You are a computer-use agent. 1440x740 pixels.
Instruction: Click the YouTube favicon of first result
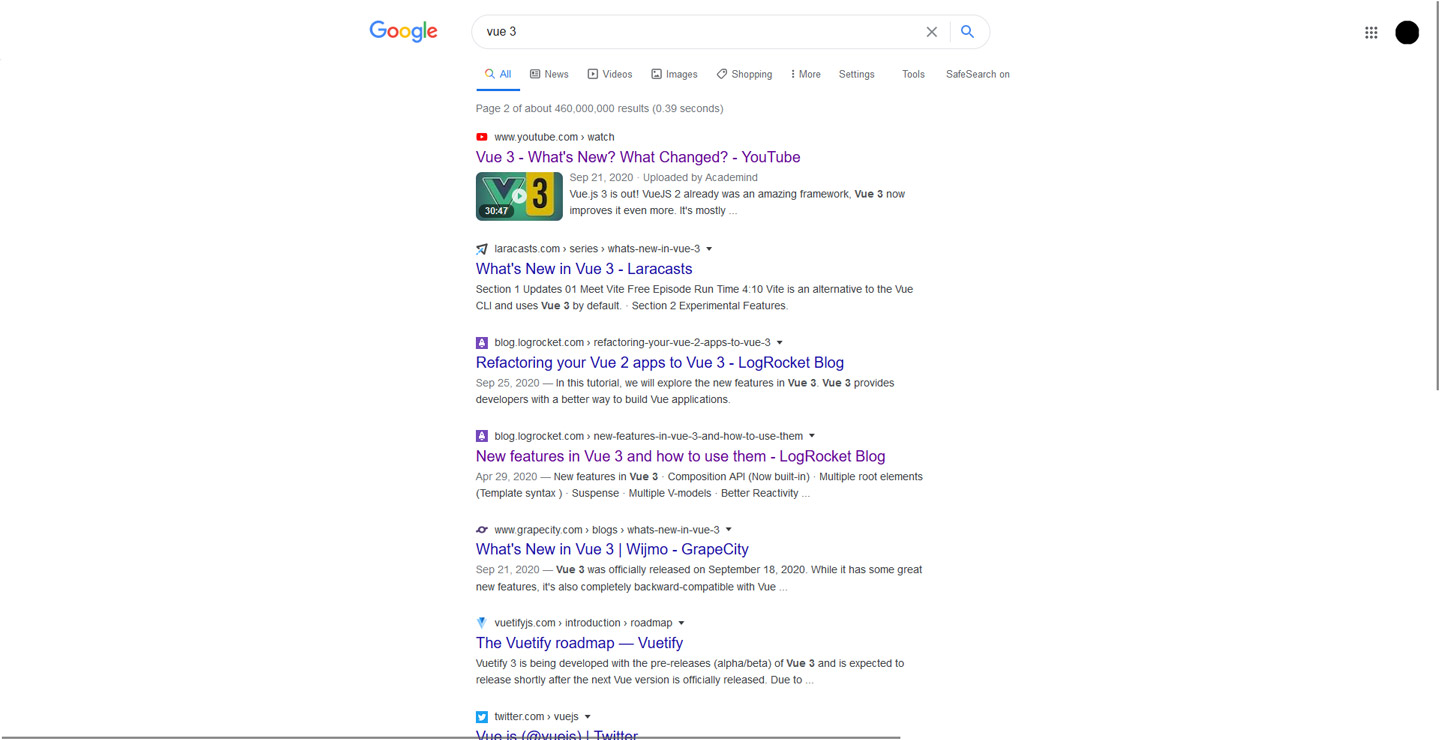482,137
